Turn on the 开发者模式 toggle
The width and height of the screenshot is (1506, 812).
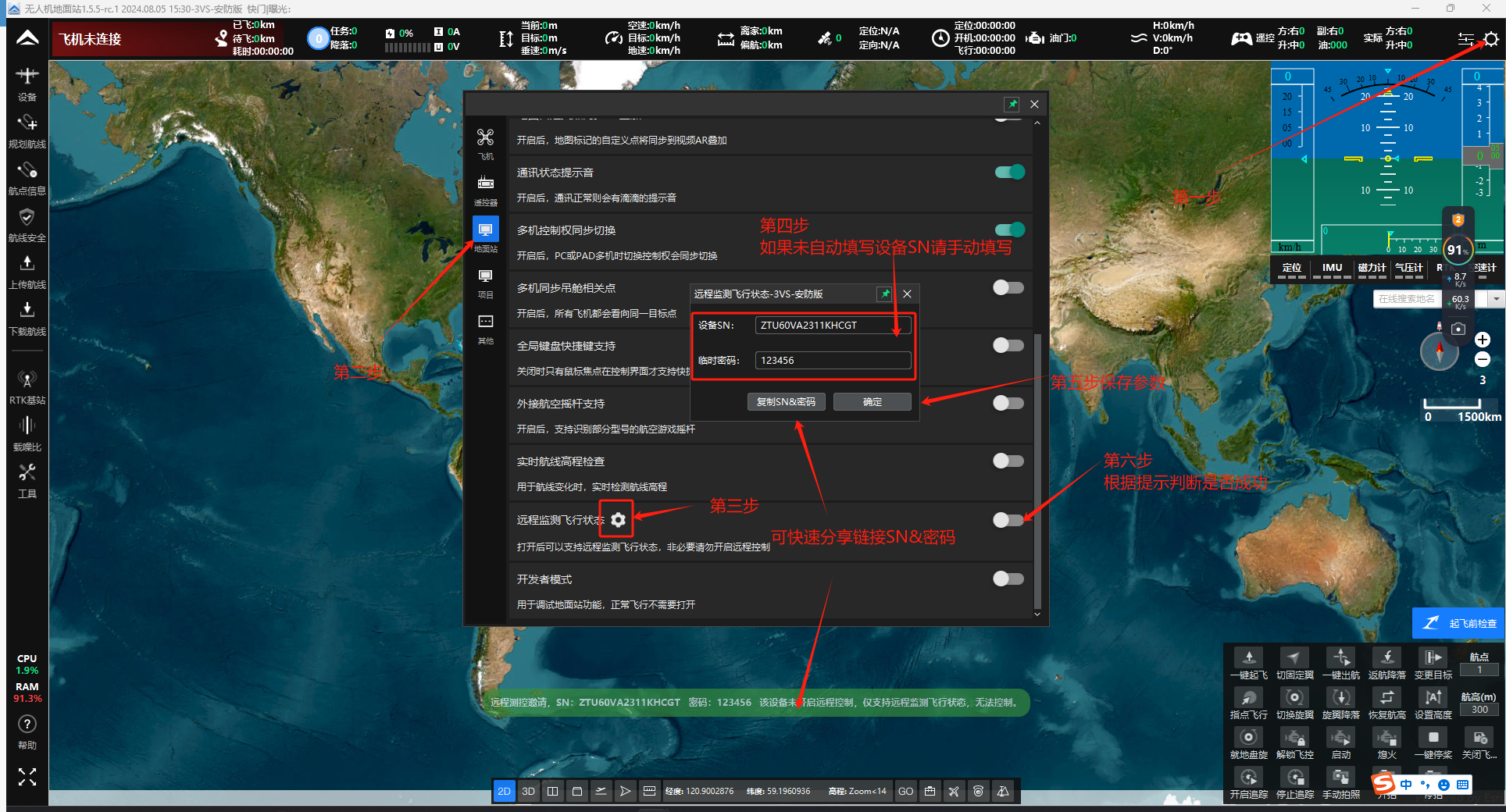pos(1008,579)
